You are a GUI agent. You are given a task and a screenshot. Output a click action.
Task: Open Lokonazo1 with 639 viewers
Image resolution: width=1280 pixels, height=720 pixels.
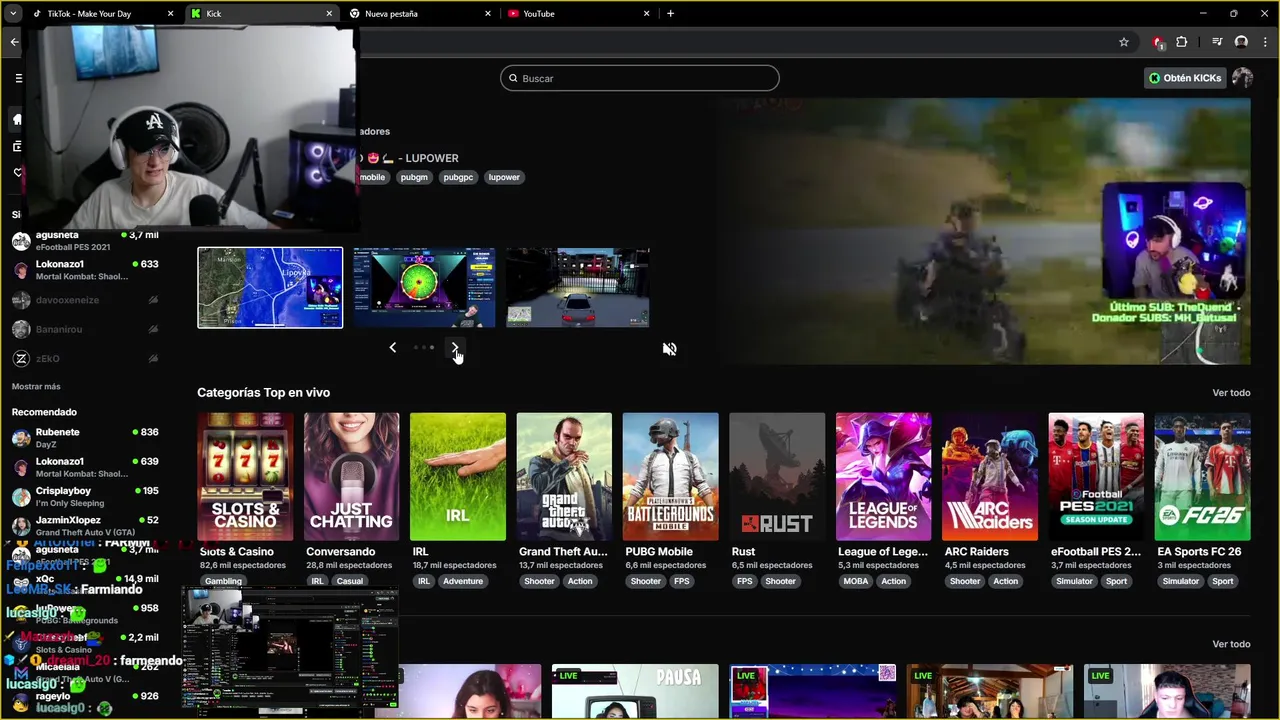tap(85, 467)
